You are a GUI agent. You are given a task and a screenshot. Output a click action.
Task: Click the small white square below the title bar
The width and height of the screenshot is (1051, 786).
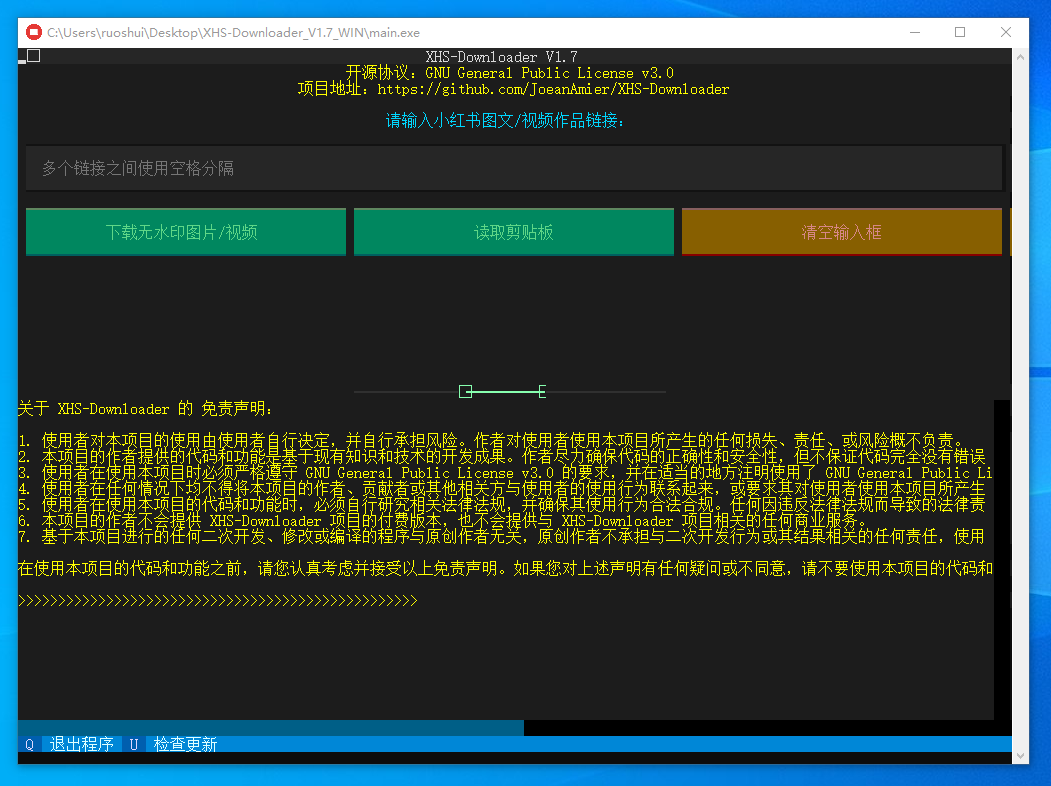click(x=33, y=56)
